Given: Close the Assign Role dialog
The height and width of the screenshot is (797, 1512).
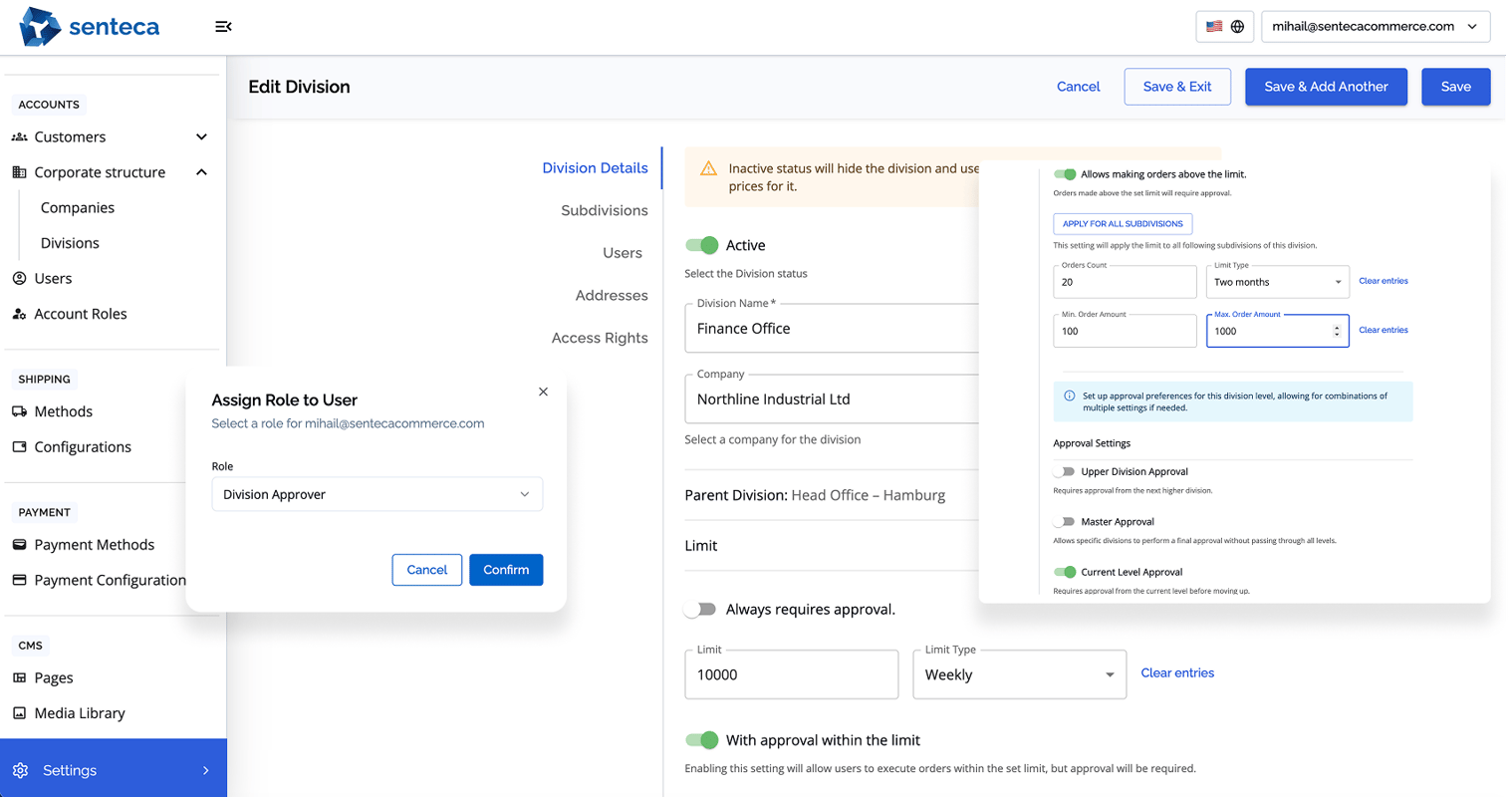Looking at the screenshot, I should point(543,392).
